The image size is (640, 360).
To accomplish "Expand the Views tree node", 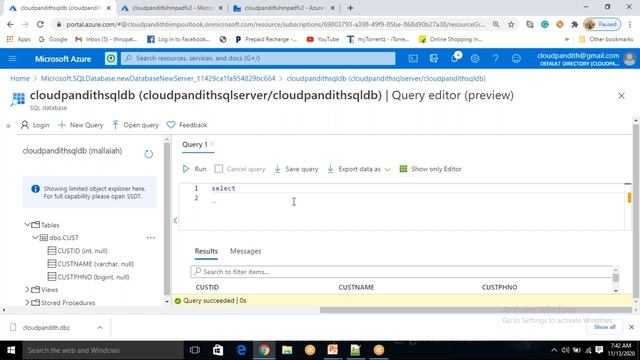I will [x=27, y=289].
